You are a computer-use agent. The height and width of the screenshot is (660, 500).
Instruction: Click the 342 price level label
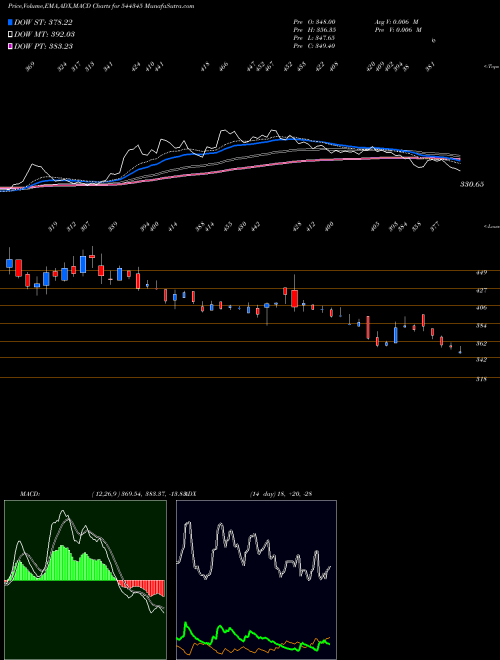pos(481,359)
